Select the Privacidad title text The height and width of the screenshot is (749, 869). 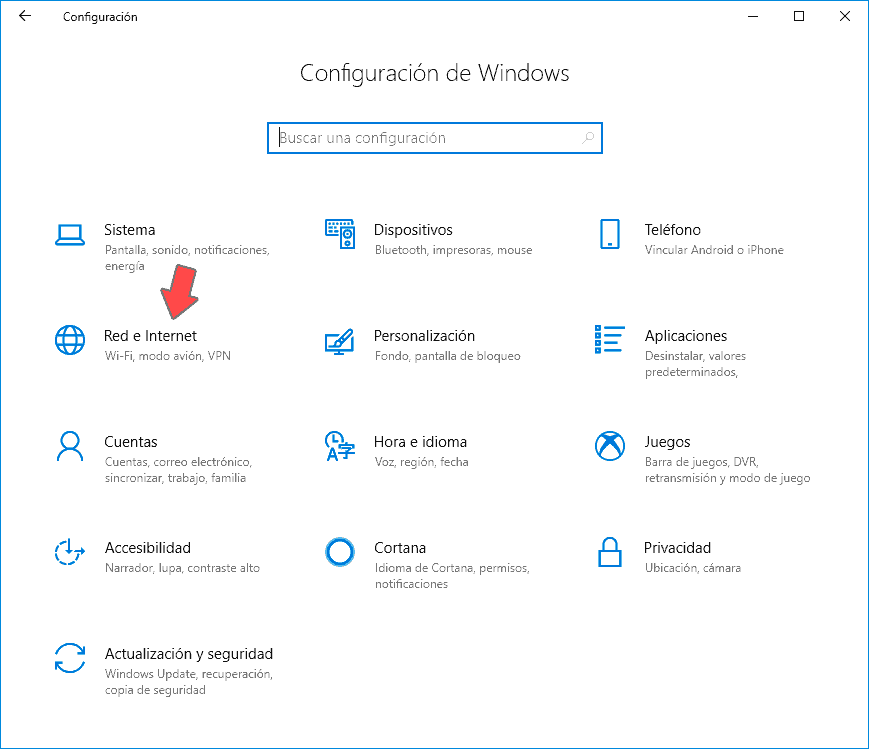click(x=677, y=548)
